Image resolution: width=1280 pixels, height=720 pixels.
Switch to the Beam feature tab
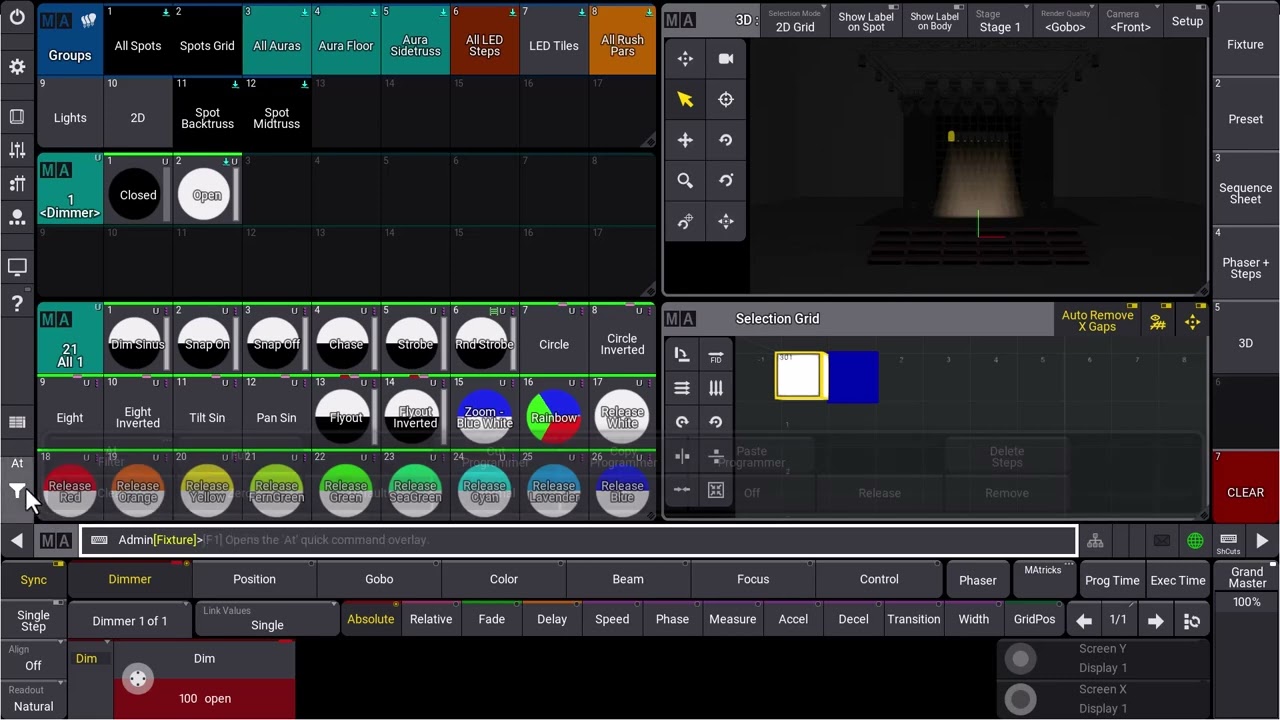point(628,579)
